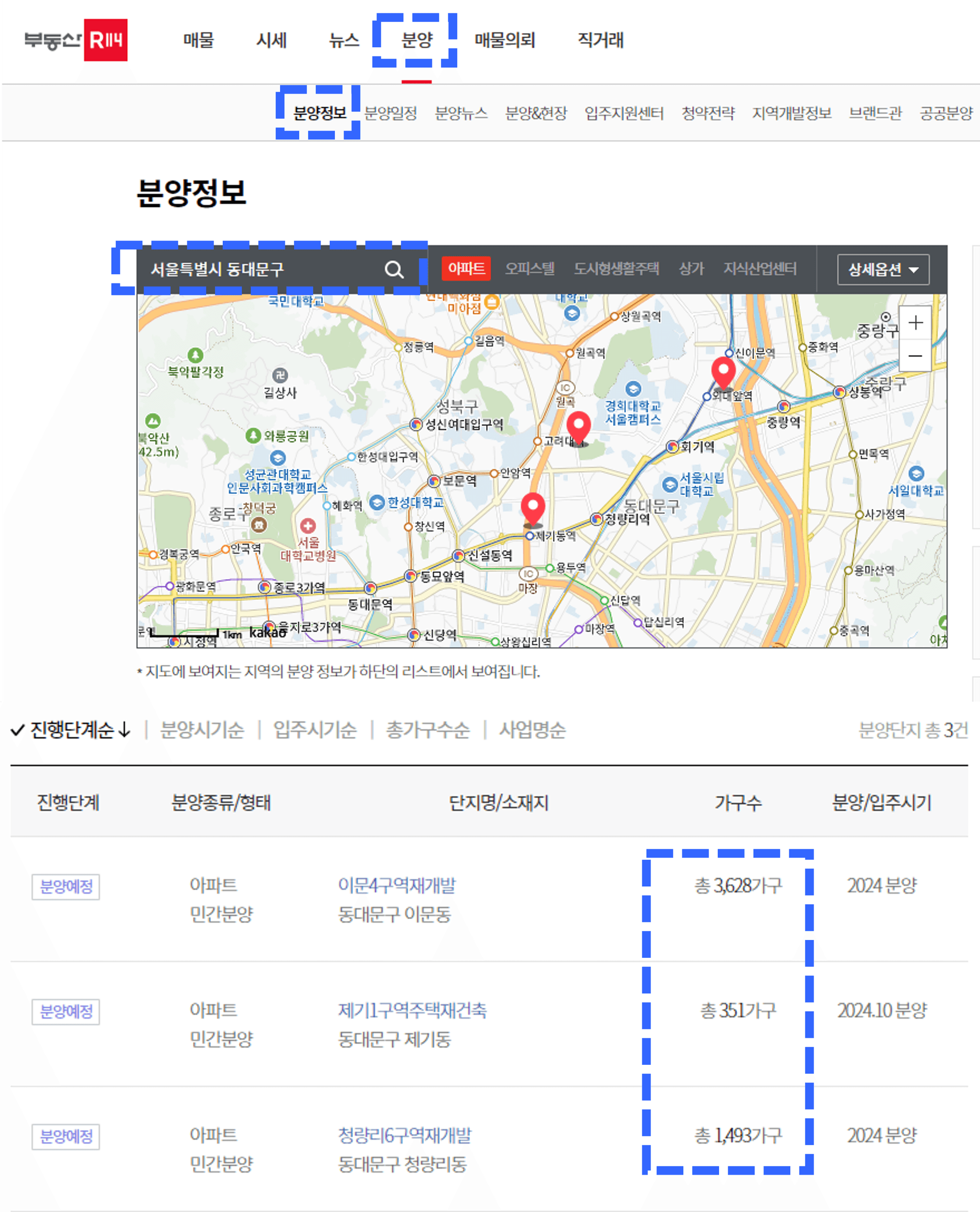
Task: Click the search magnifier icon
Action: coord(394,270)
